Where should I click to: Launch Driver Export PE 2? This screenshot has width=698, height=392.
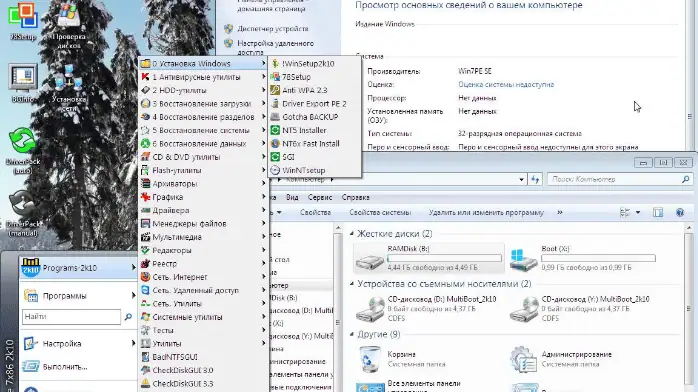pyautogui.click(x=314, y=104)
